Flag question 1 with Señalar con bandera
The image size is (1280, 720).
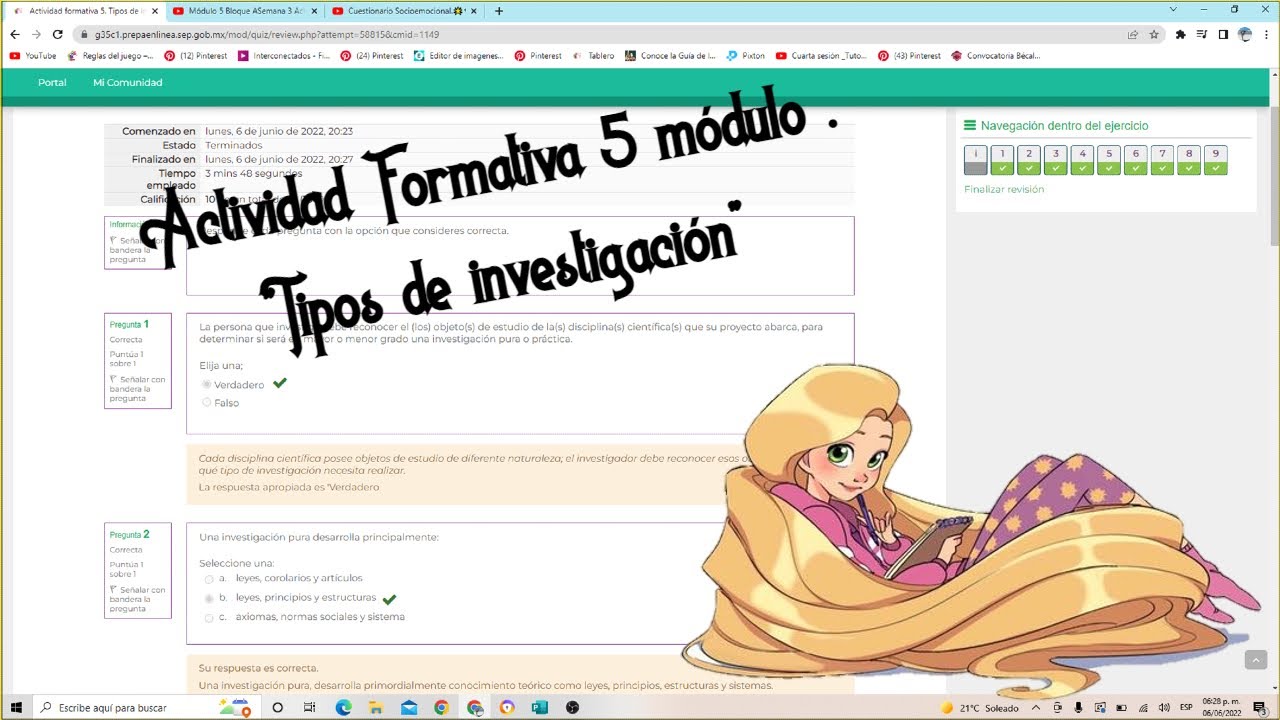pyautogui.click(x=137, y=388)
